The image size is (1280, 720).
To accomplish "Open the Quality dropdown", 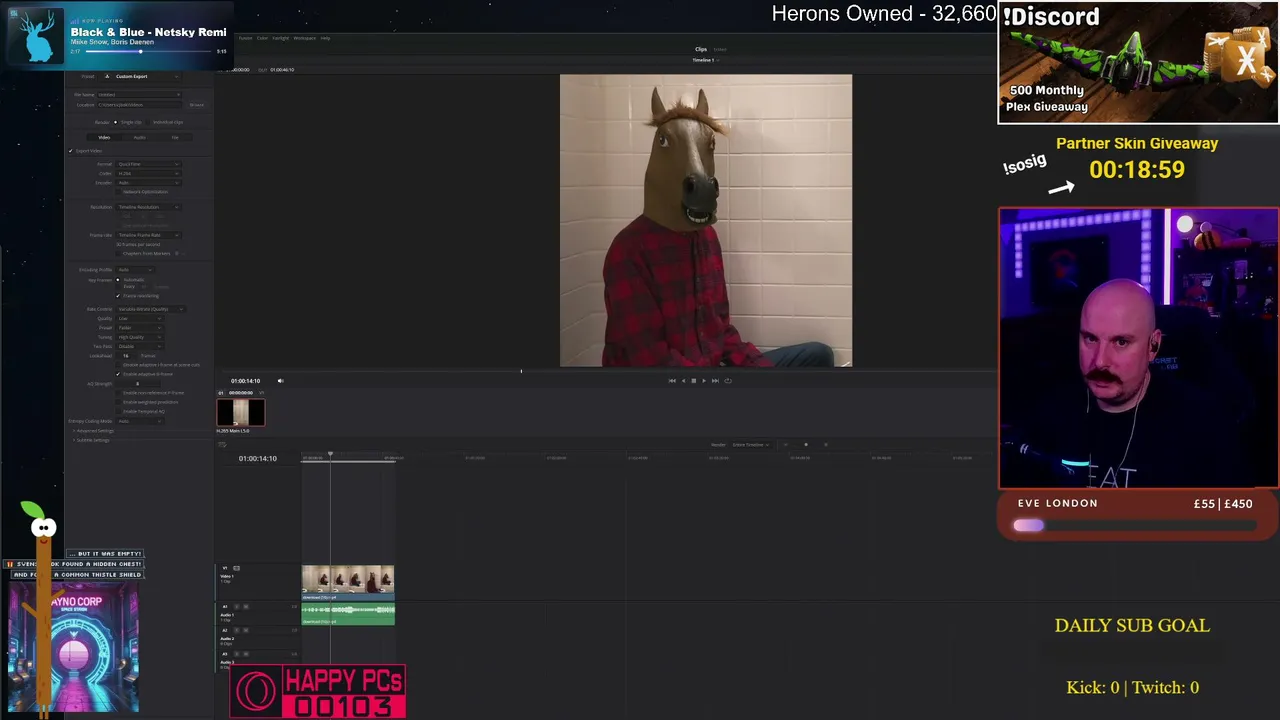I will click(140, 318).
